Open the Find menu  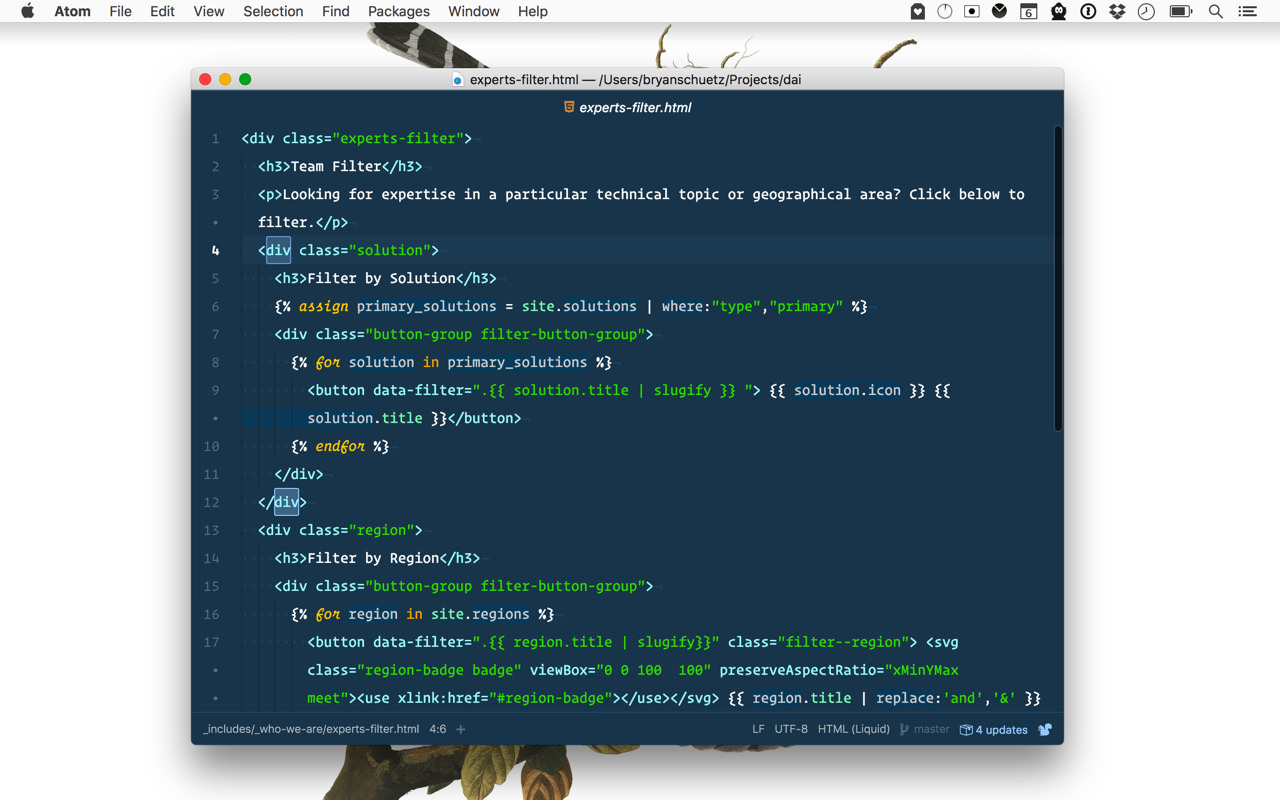click(x=335, y=11)
